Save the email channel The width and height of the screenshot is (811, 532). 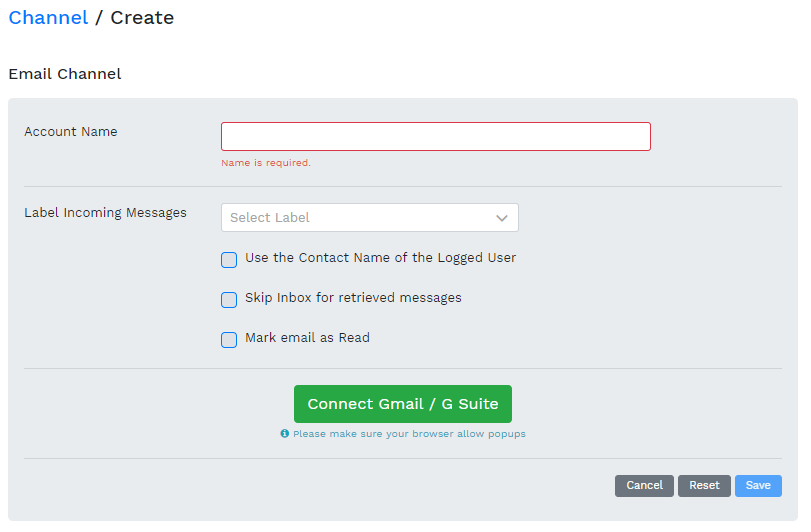pos(758,486)
